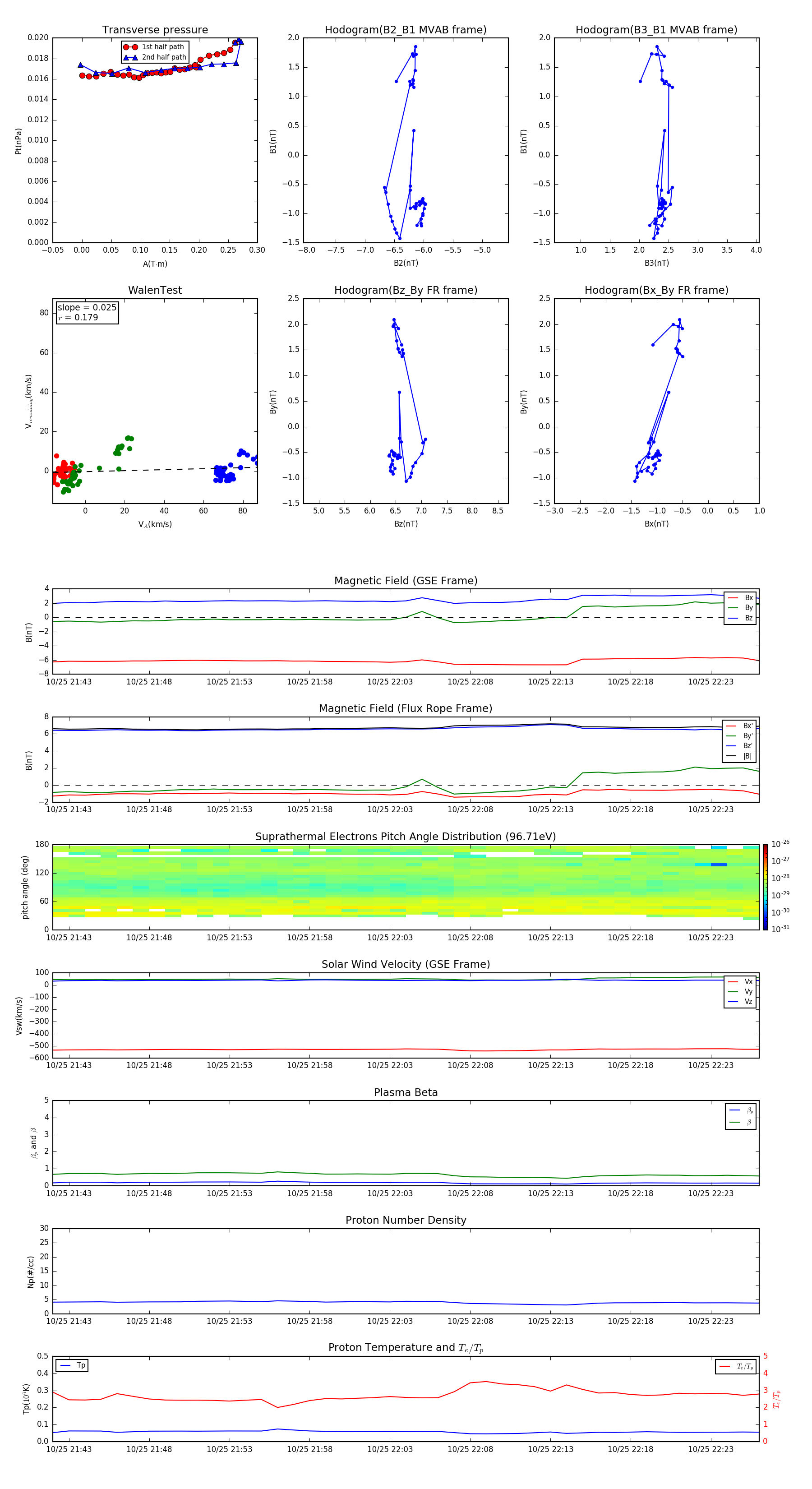Click "Bx'" legend entry in Flux Rope plot
Image resolution: width=812 pixels, height=1489 pixels.
click(740, 726)
